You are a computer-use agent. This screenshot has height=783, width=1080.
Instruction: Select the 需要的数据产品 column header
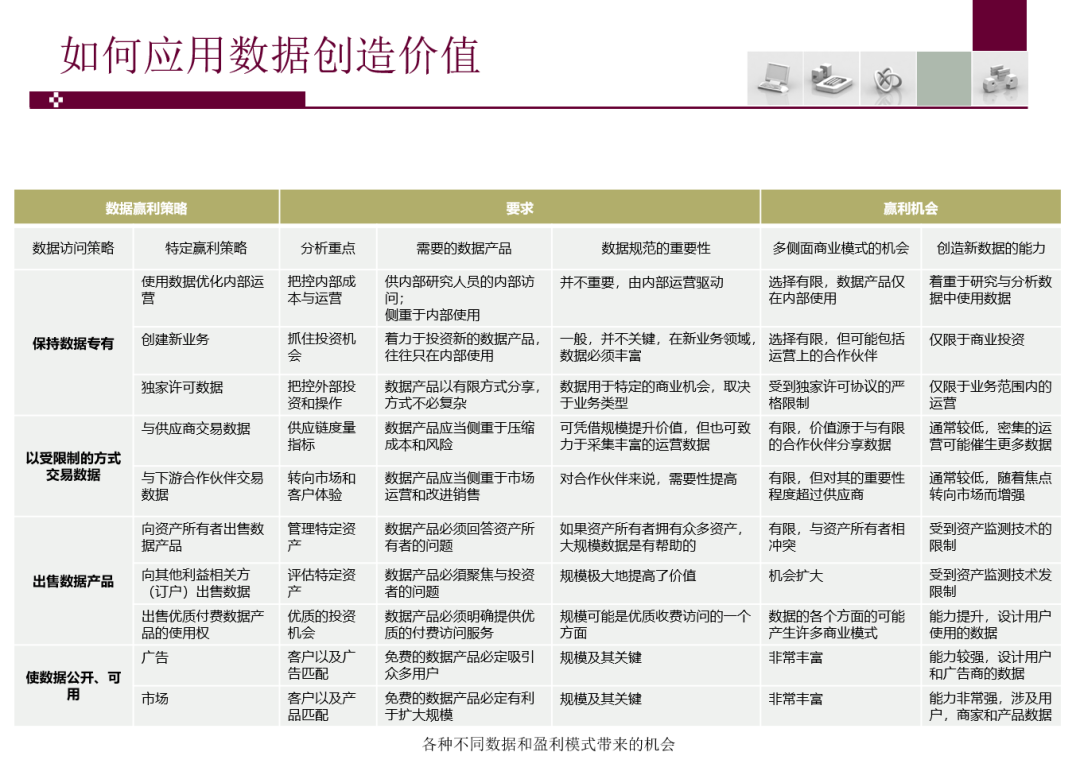click(x=464, y=248)
